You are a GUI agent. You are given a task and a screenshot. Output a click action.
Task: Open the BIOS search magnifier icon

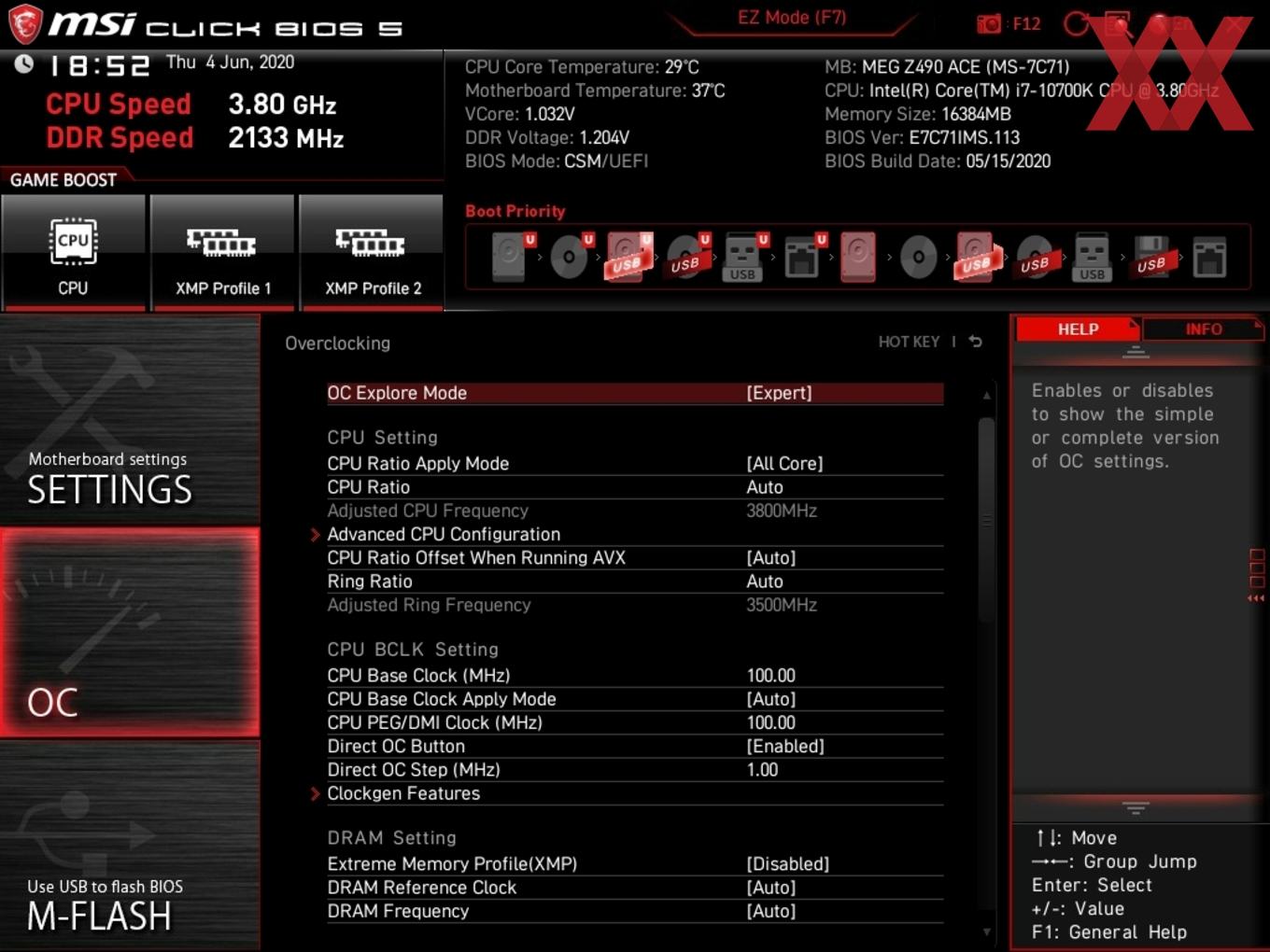1118,24
